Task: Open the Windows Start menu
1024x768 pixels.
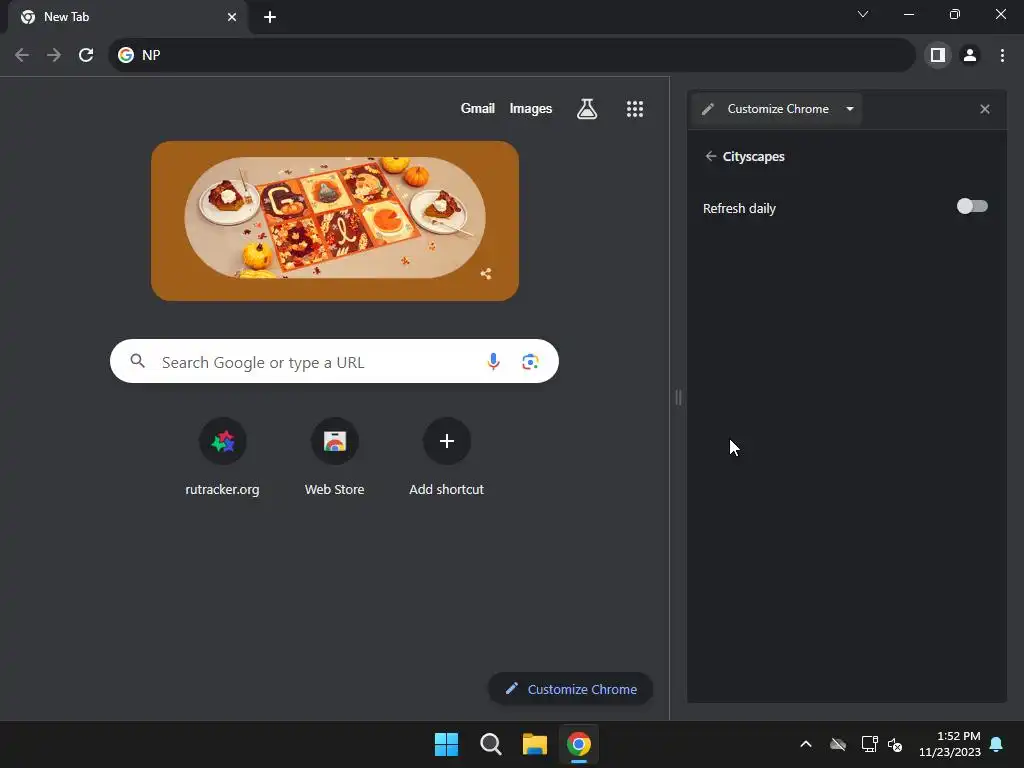Action: click(x=447, y=744)
